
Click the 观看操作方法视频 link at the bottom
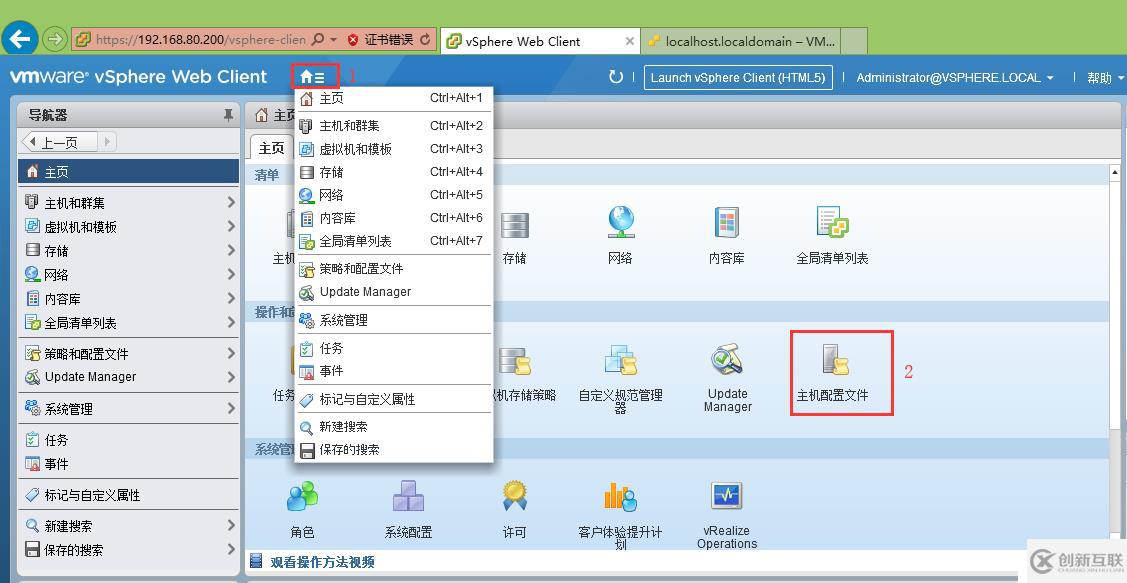coord(320,561)
